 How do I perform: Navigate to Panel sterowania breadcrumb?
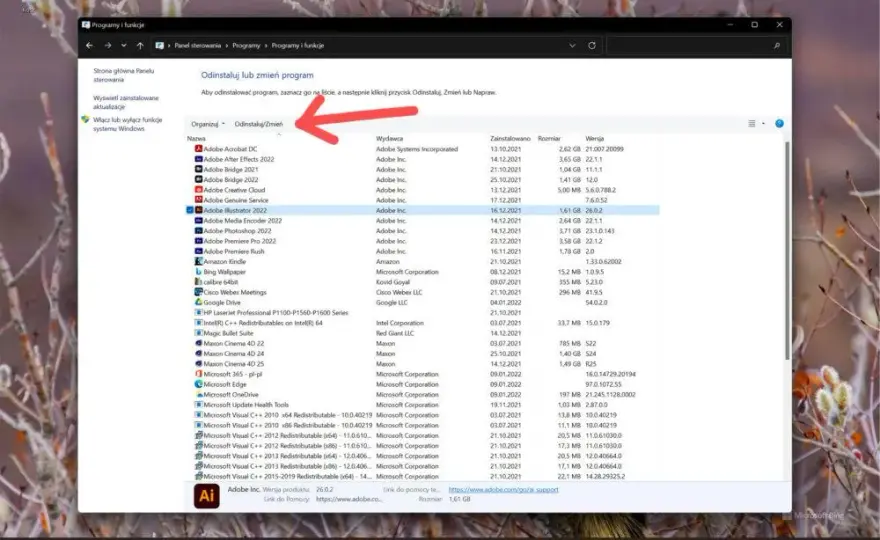coord(198,45)
